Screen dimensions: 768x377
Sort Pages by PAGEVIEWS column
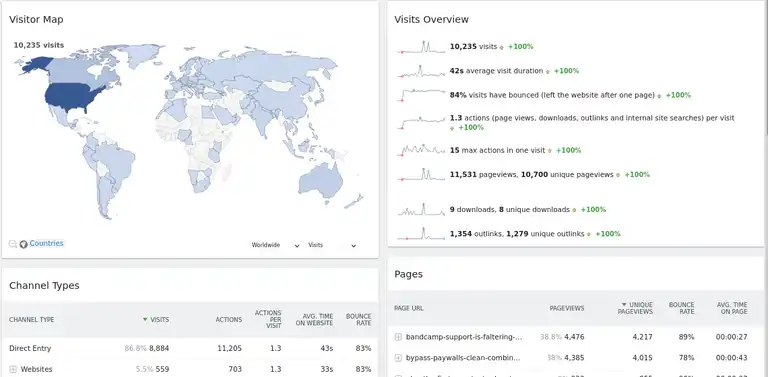pyautogui.click(x=567, y=308)
